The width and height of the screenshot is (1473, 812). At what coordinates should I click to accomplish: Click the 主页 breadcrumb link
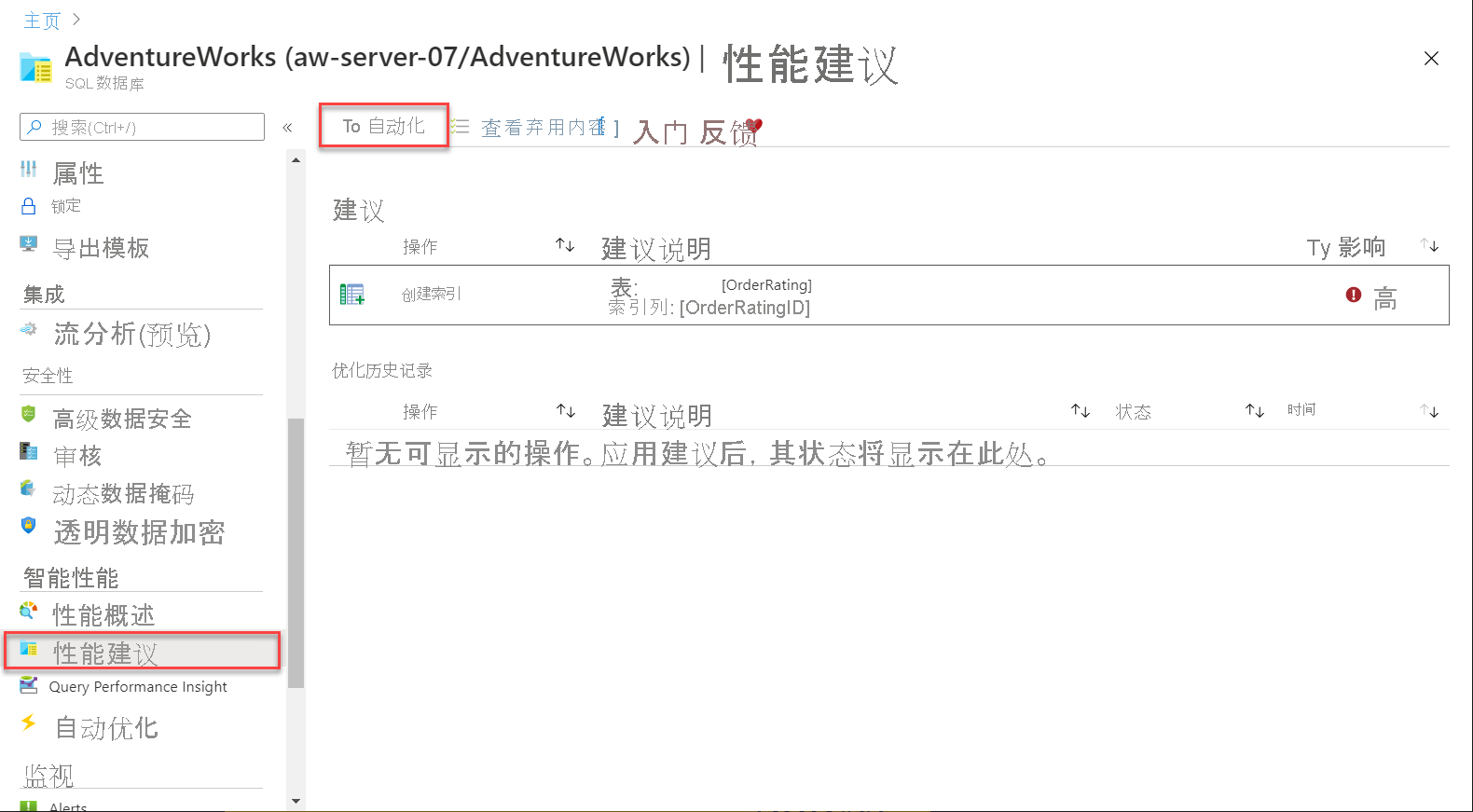coord(42,21)
